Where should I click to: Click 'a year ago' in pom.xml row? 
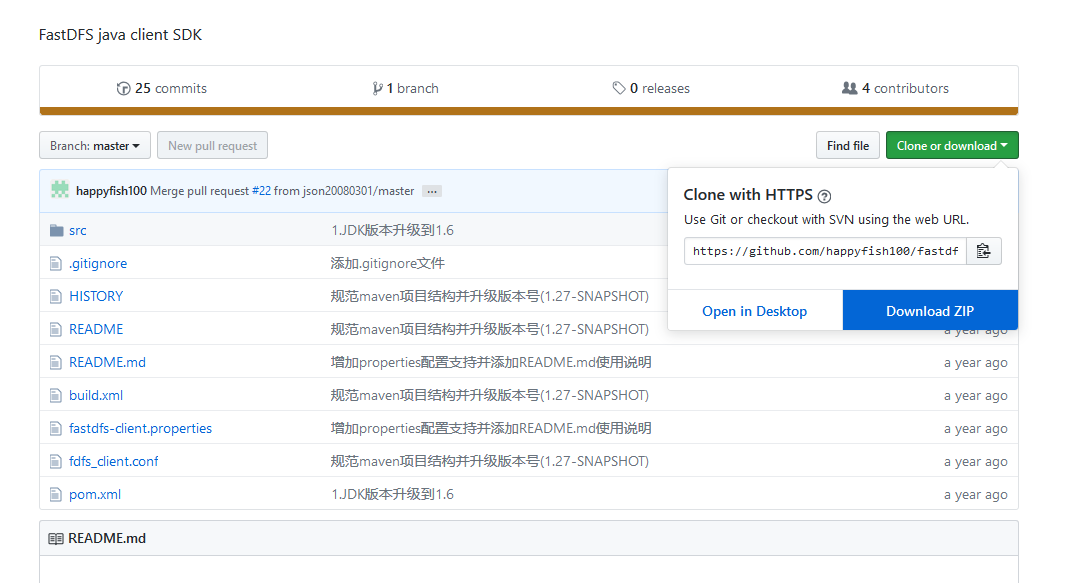[x=975, y=495]
